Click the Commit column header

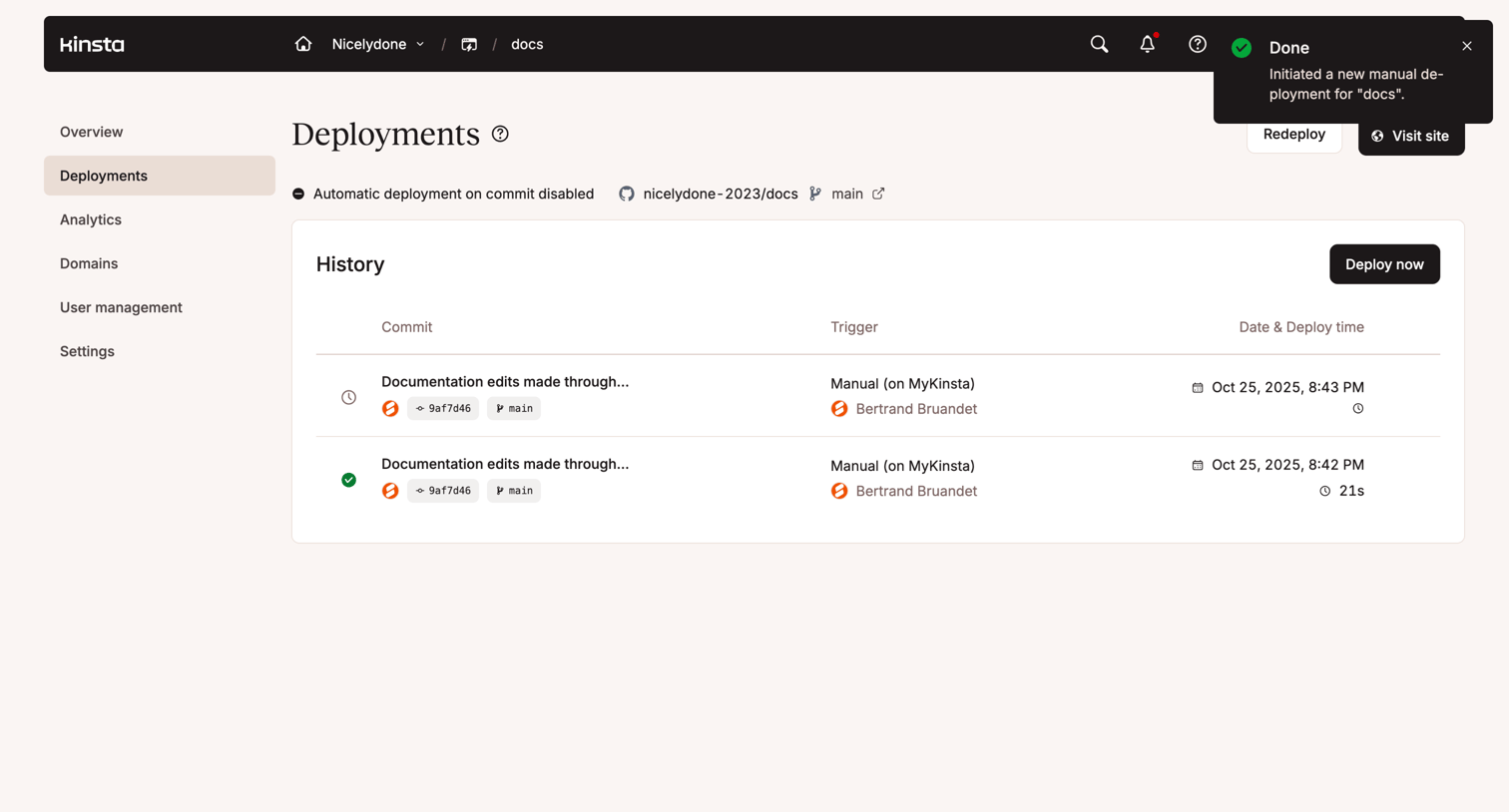click(406, 327)
